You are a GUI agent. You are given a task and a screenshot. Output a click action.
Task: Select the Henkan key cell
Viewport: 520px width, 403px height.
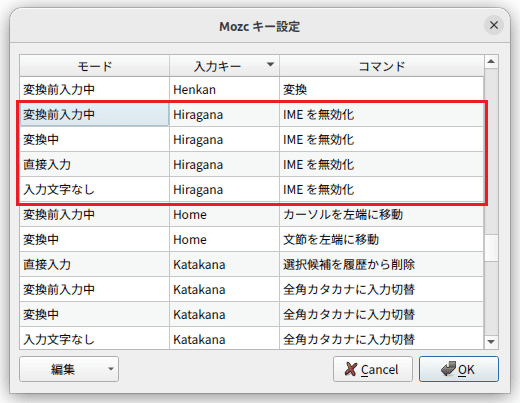(224, 89)
